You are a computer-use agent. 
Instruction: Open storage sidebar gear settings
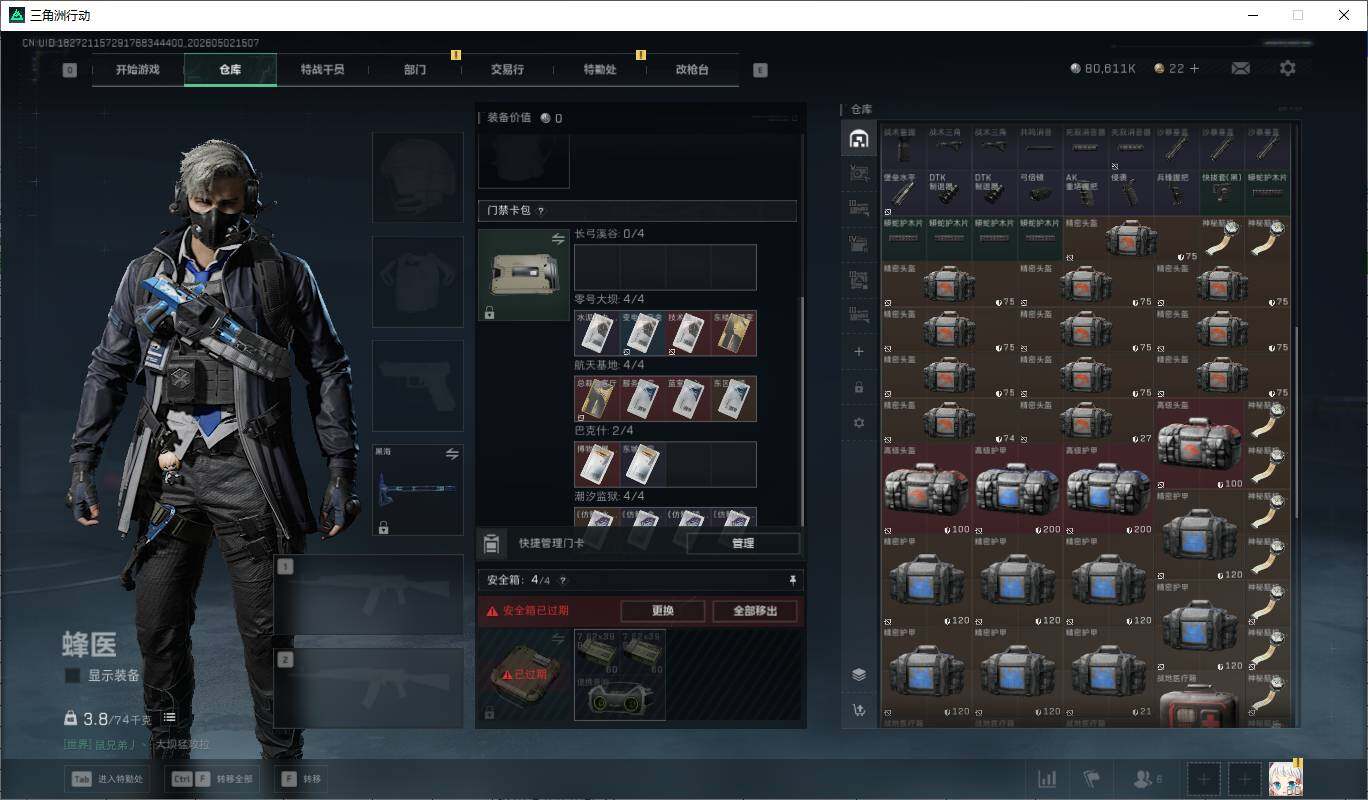pos(858,422)
